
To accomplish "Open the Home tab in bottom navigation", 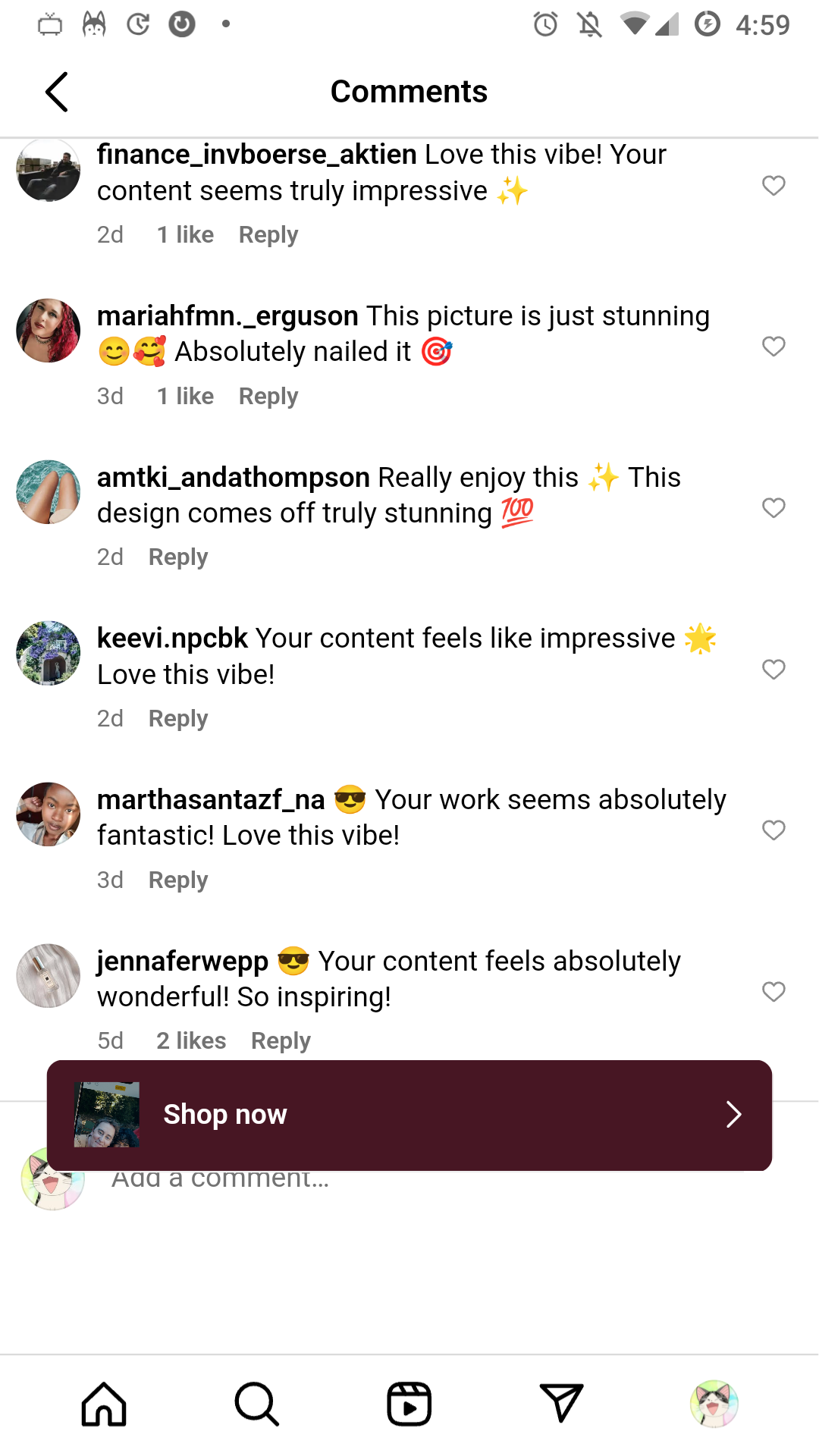I will point(104,1404).
